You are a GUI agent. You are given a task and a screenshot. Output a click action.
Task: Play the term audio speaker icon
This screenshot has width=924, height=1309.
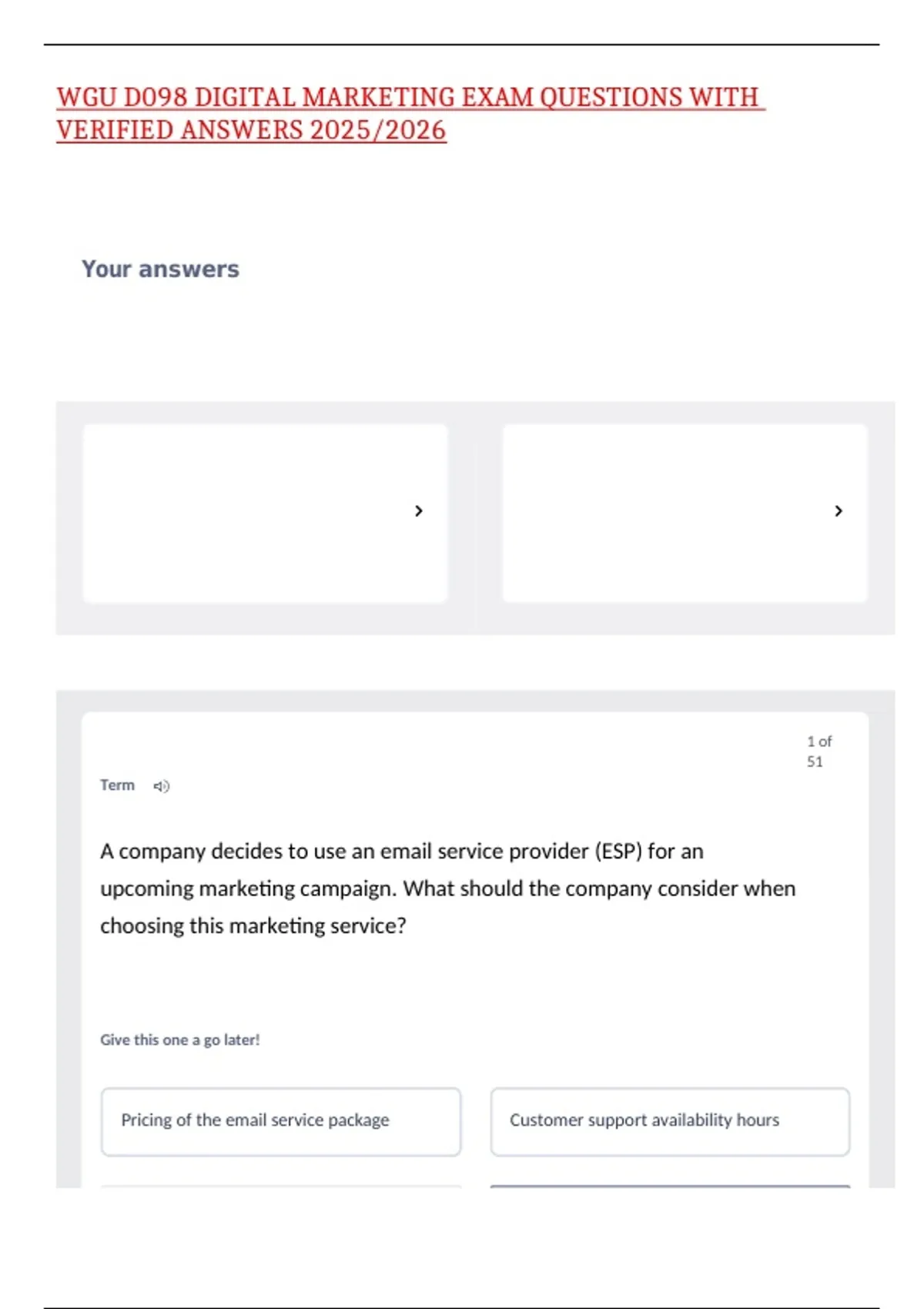pyautogui.click(x=161, y=786)
